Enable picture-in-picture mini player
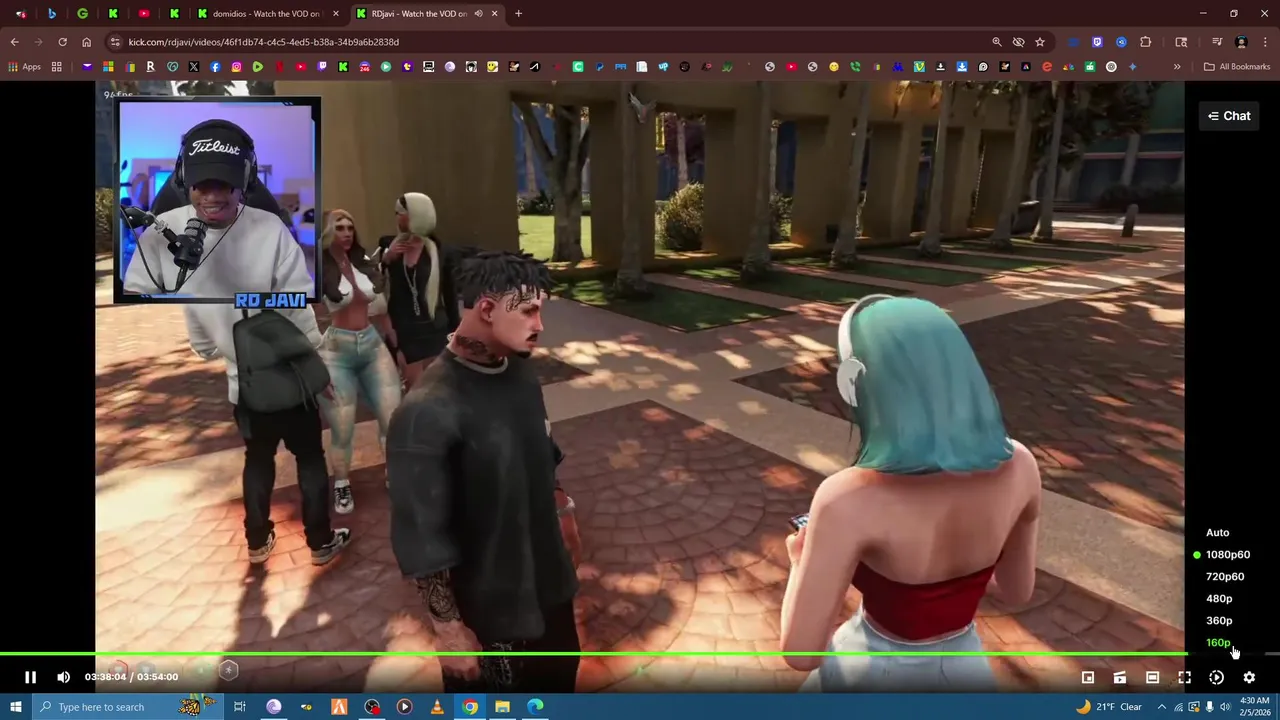 [1088, 677]
